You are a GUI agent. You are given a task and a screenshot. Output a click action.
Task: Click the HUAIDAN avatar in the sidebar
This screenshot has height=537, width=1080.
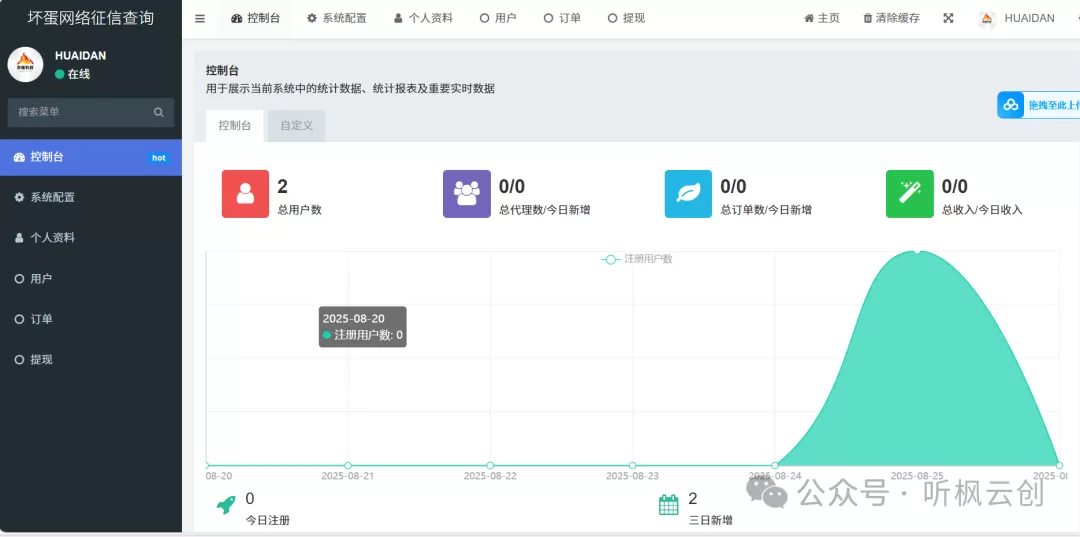pyautogui.click(x=25, y=65)
